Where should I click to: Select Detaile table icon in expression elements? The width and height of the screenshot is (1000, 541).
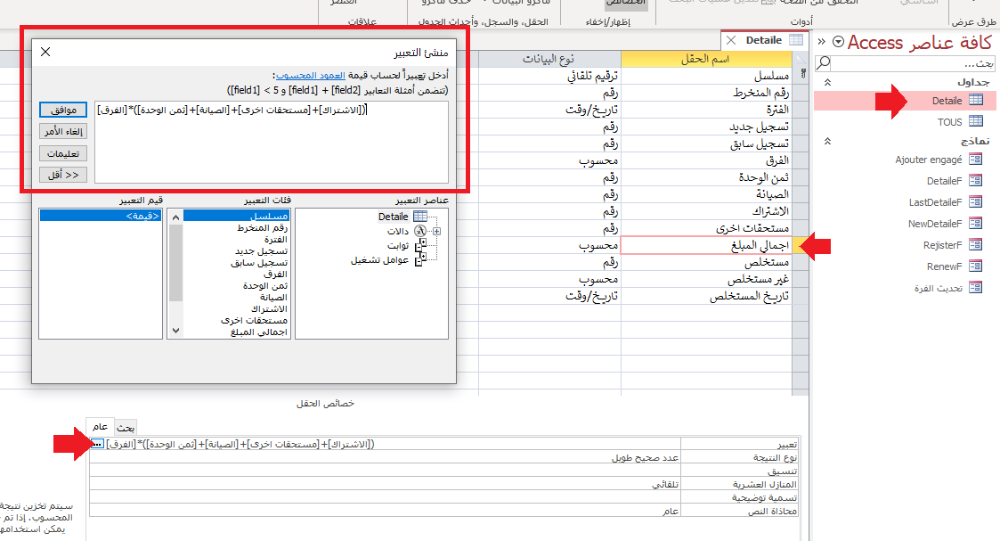pos(420,216)
